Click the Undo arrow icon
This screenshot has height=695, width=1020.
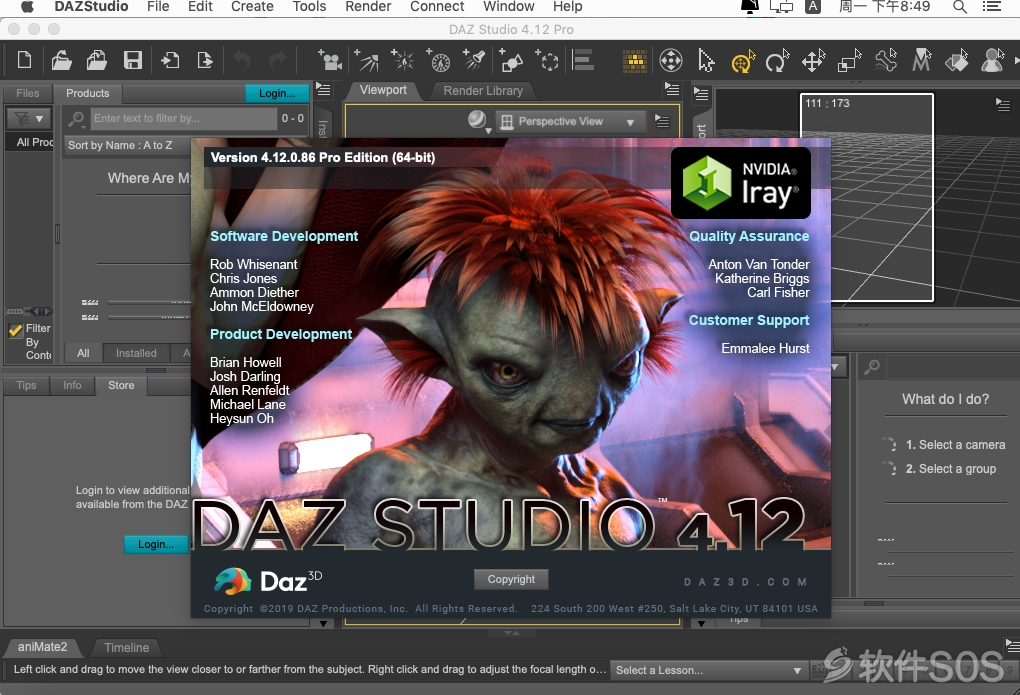[x=242, y=61]
